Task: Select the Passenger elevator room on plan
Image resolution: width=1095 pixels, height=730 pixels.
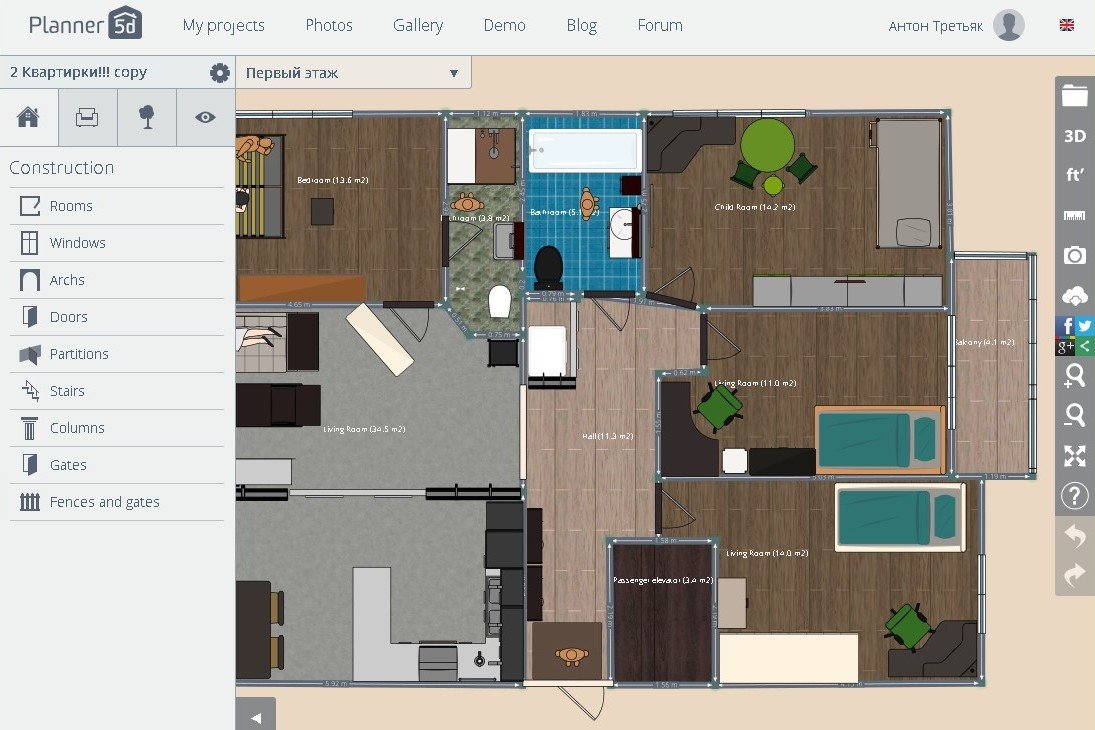Action: click(x=662, y=620)
